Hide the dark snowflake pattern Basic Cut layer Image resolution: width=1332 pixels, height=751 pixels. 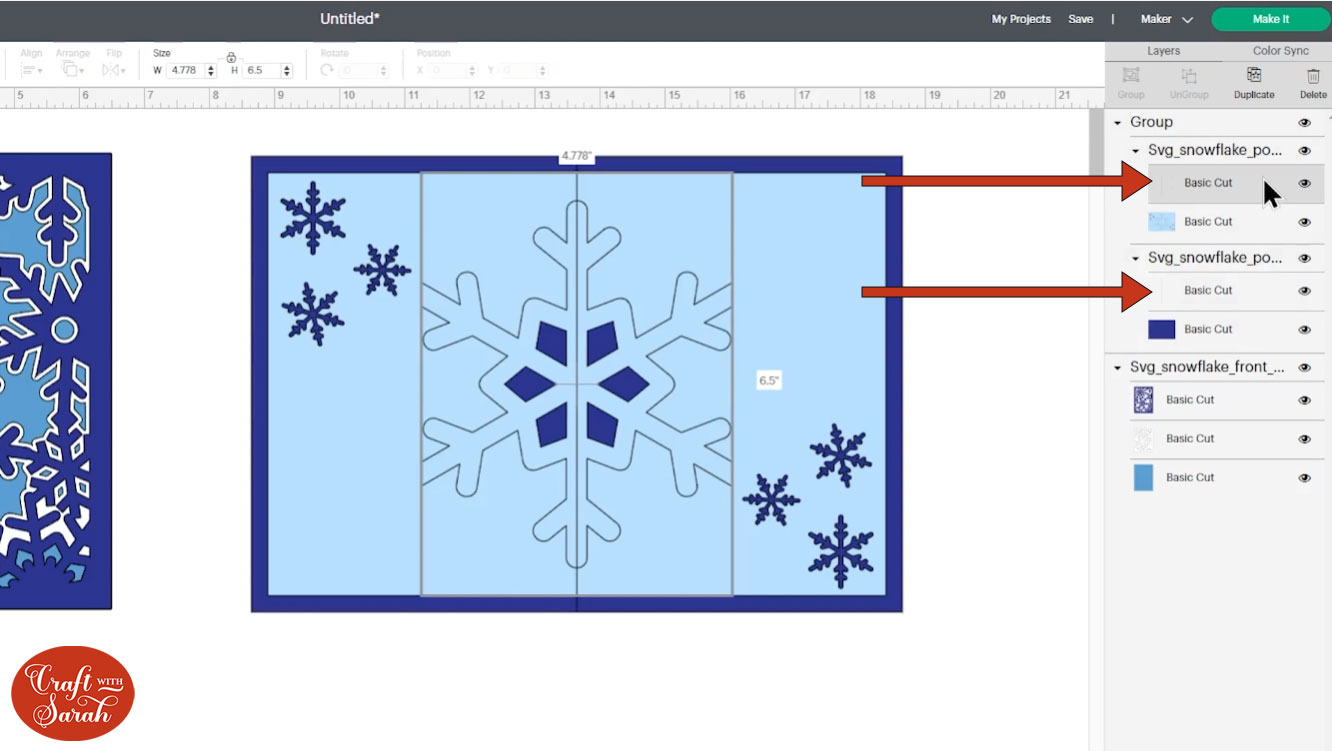pyautogui.click(x=1304, y=400)
